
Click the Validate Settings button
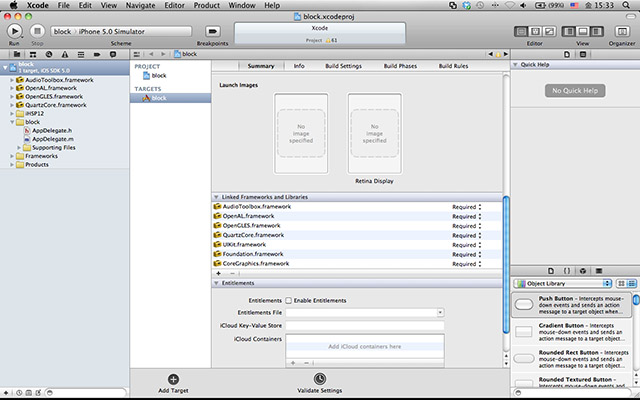pos(320,384)
